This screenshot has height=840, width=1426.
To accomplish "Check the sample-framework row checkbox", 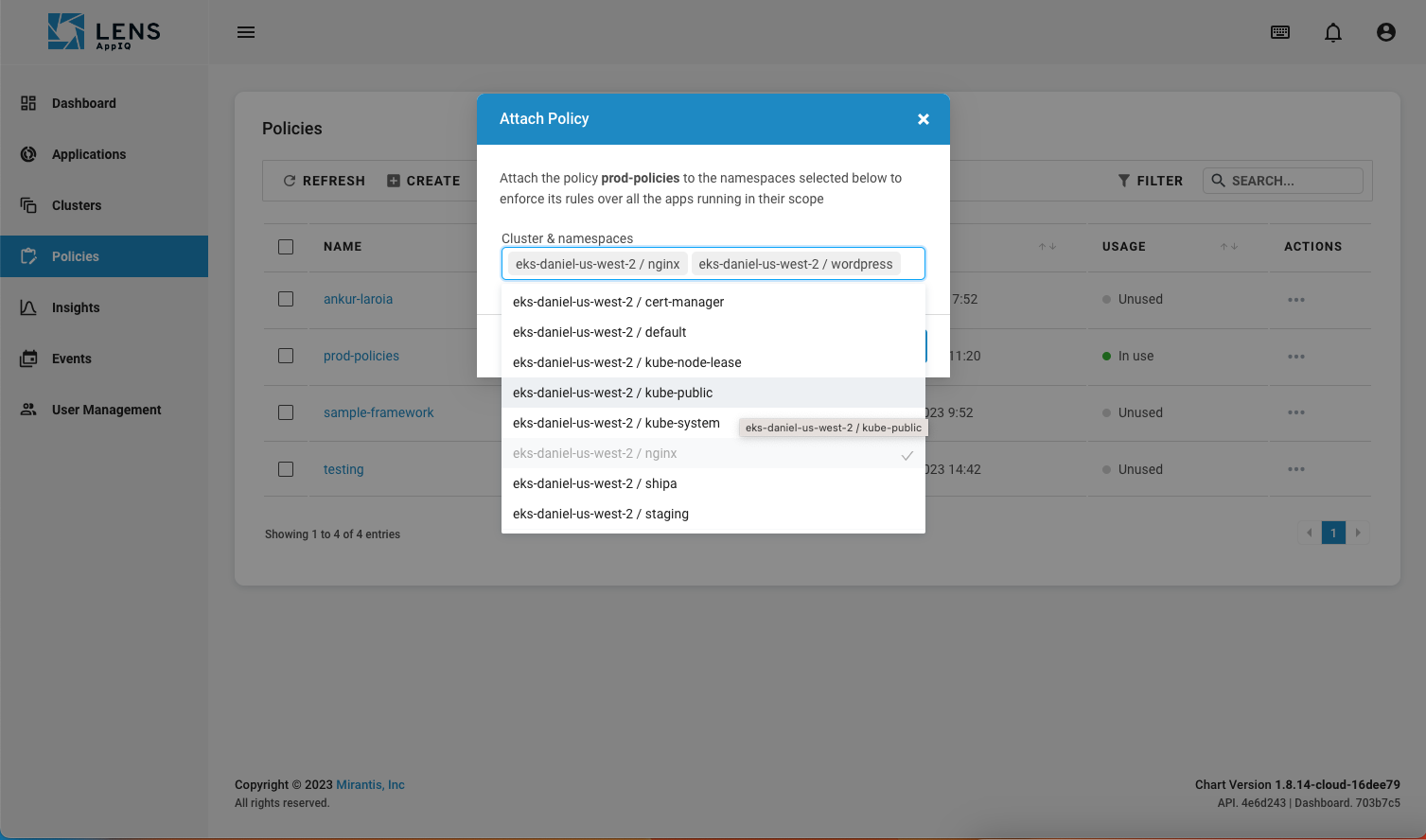I will coord(286,412).
